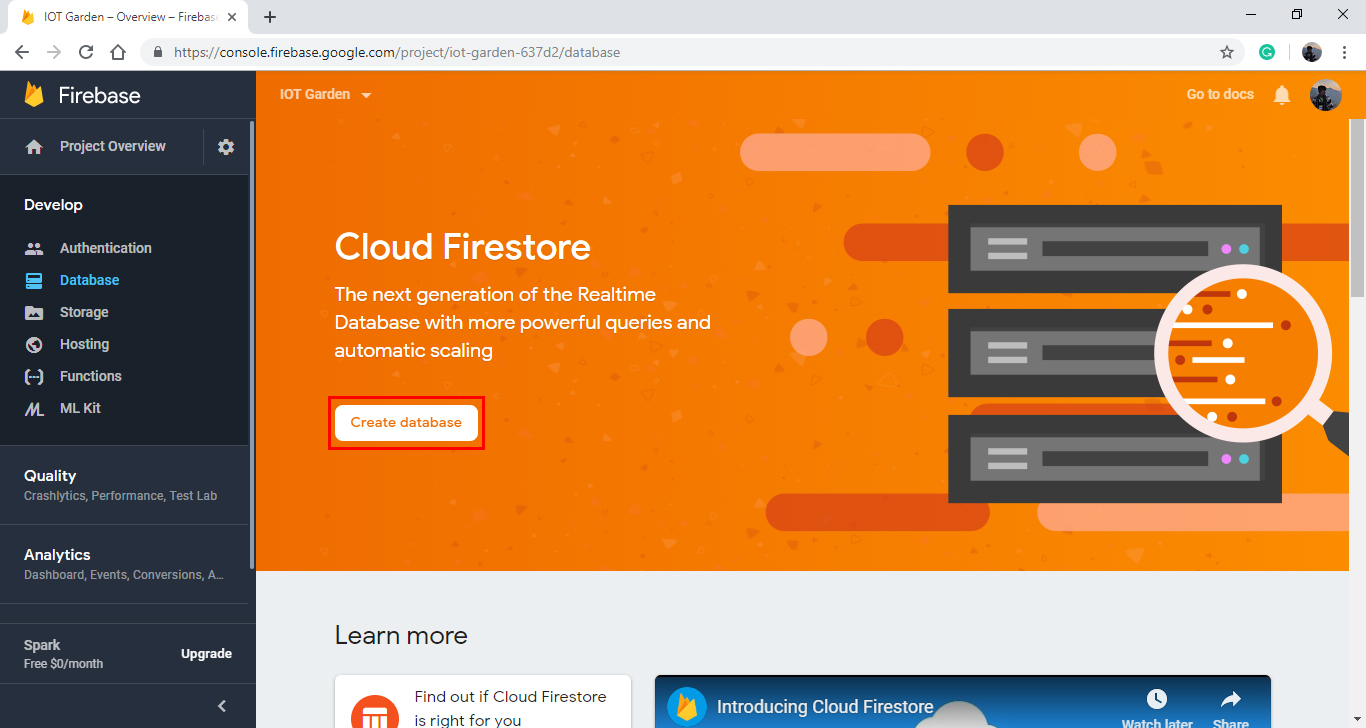This screenshot has width=1366, height=728.
Task: Click the Create database button
Action: coord(405,422)
